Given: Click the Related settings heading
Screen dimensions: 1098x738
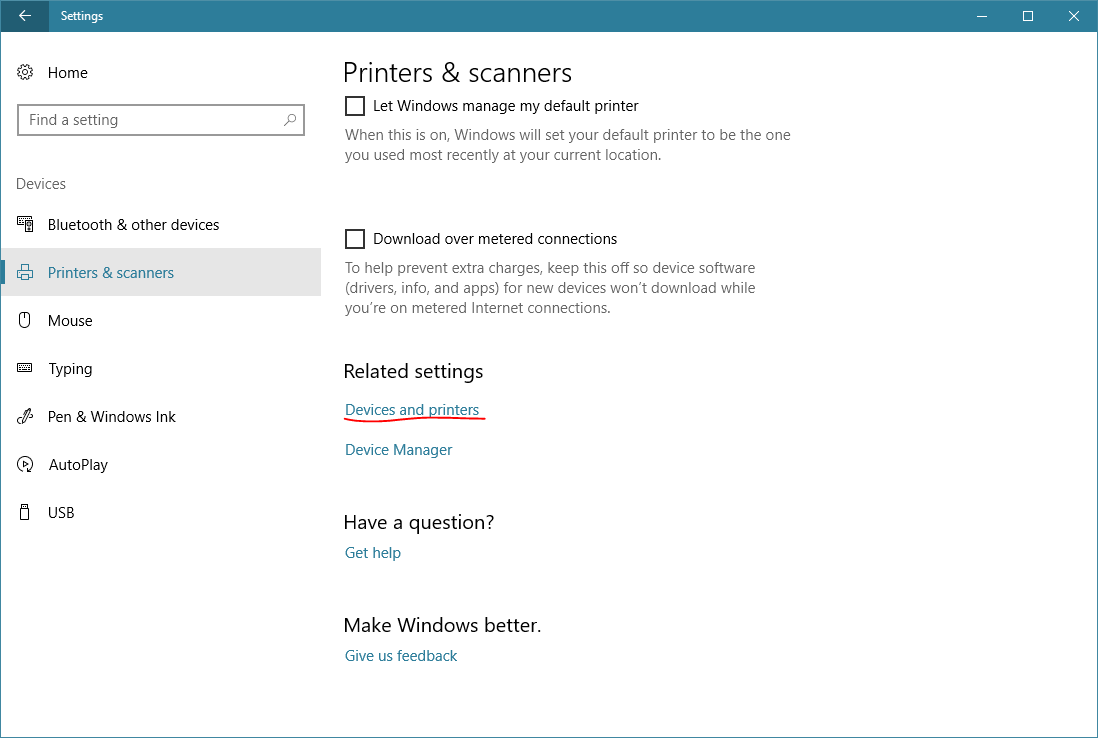Looking at the screenshot, I should point(413,371).
